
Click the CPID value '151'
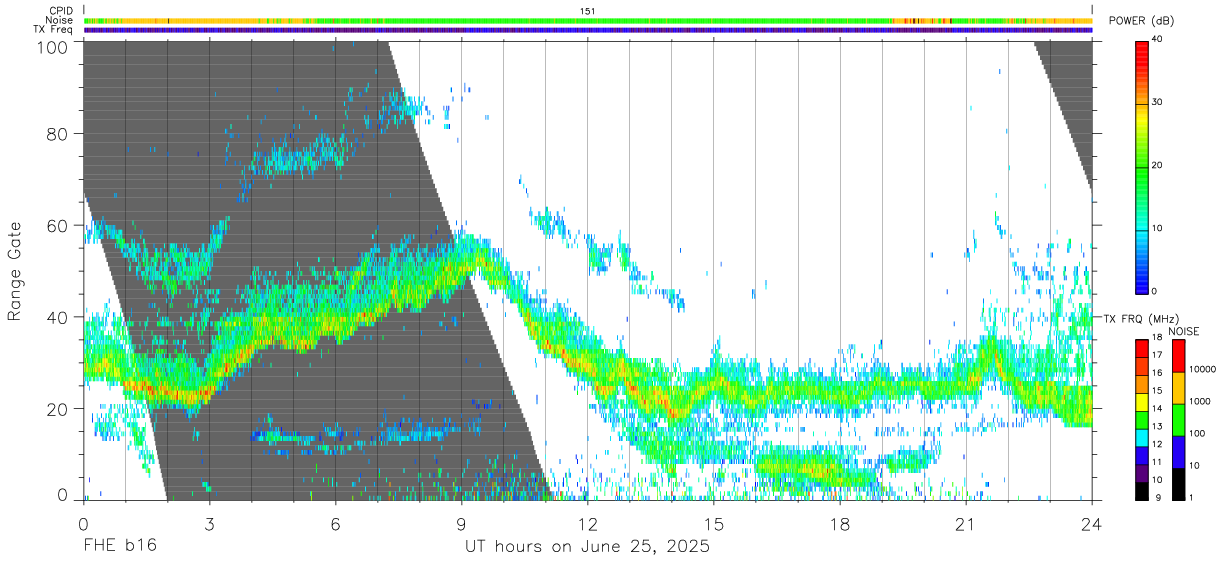tap(588, 11)
